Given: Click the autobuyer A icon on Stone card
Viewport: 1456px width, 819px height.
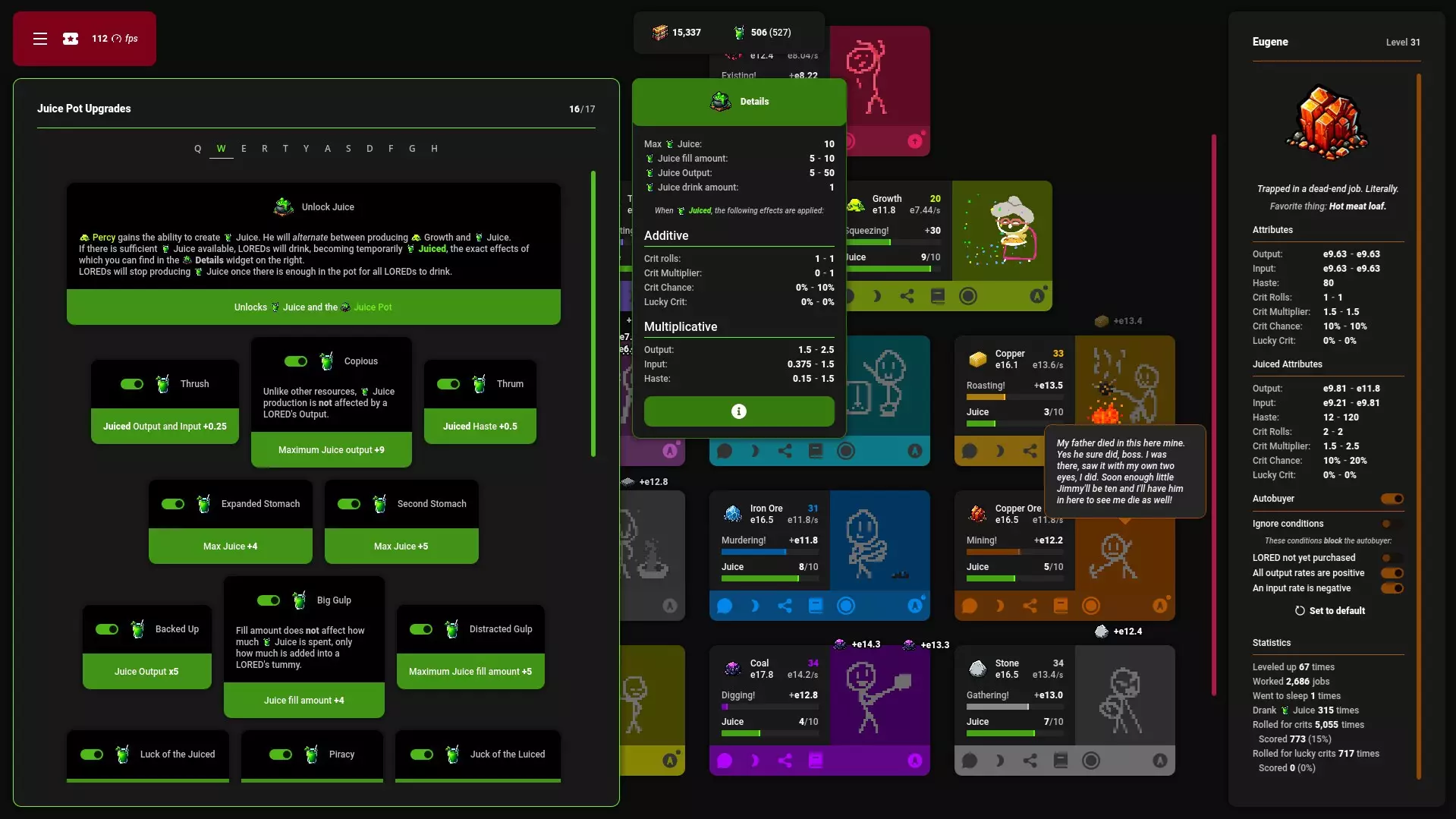Looking at the screenshot, I should 1159,761.
